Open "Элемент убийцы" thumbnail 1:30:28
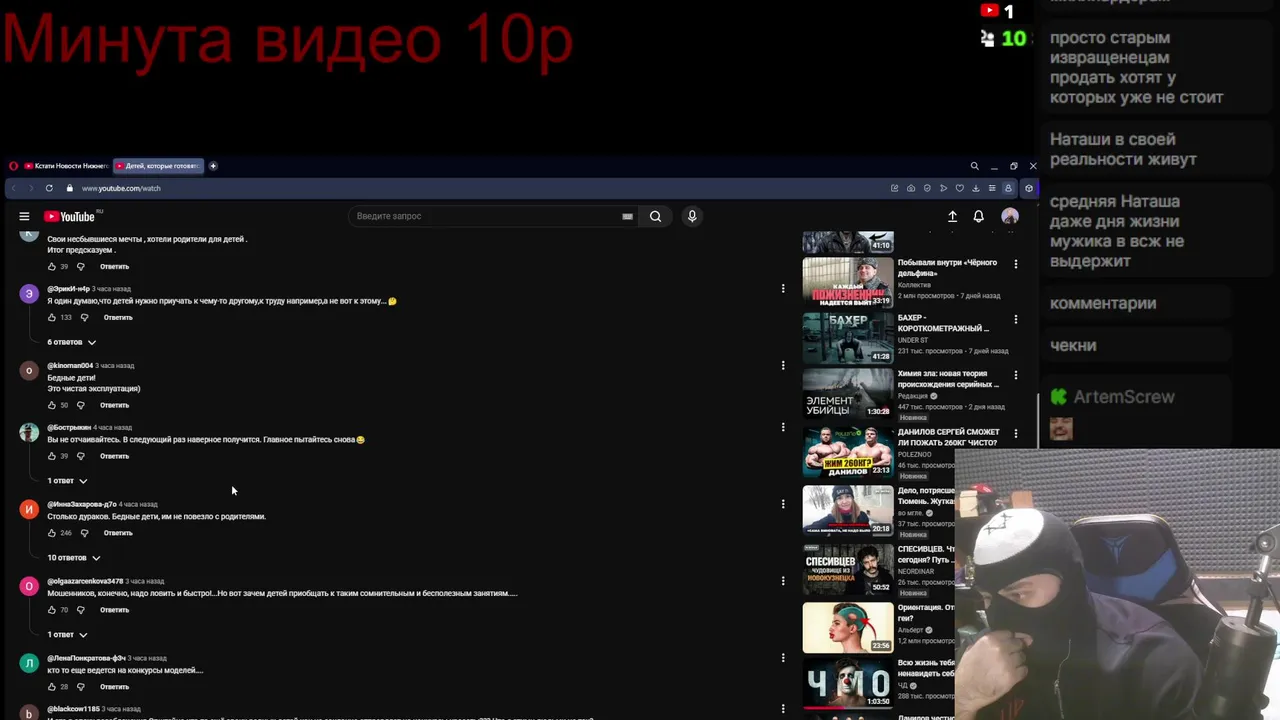The height and width of the screenshot is (720, 1280). pos(848,393)
